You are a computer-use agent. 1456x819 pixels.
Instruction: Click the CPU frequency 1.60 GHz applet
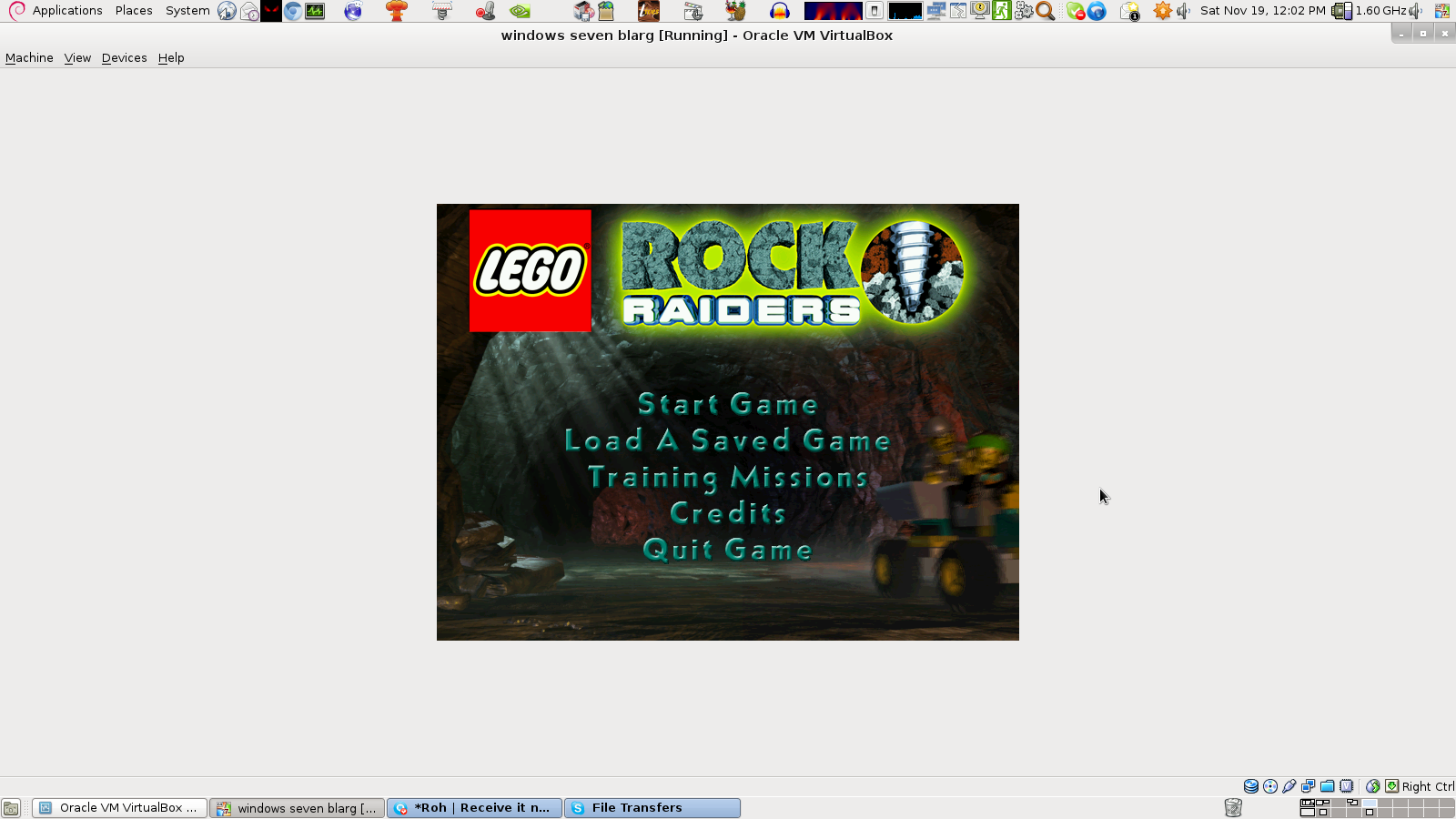[x=1370, y=11]
